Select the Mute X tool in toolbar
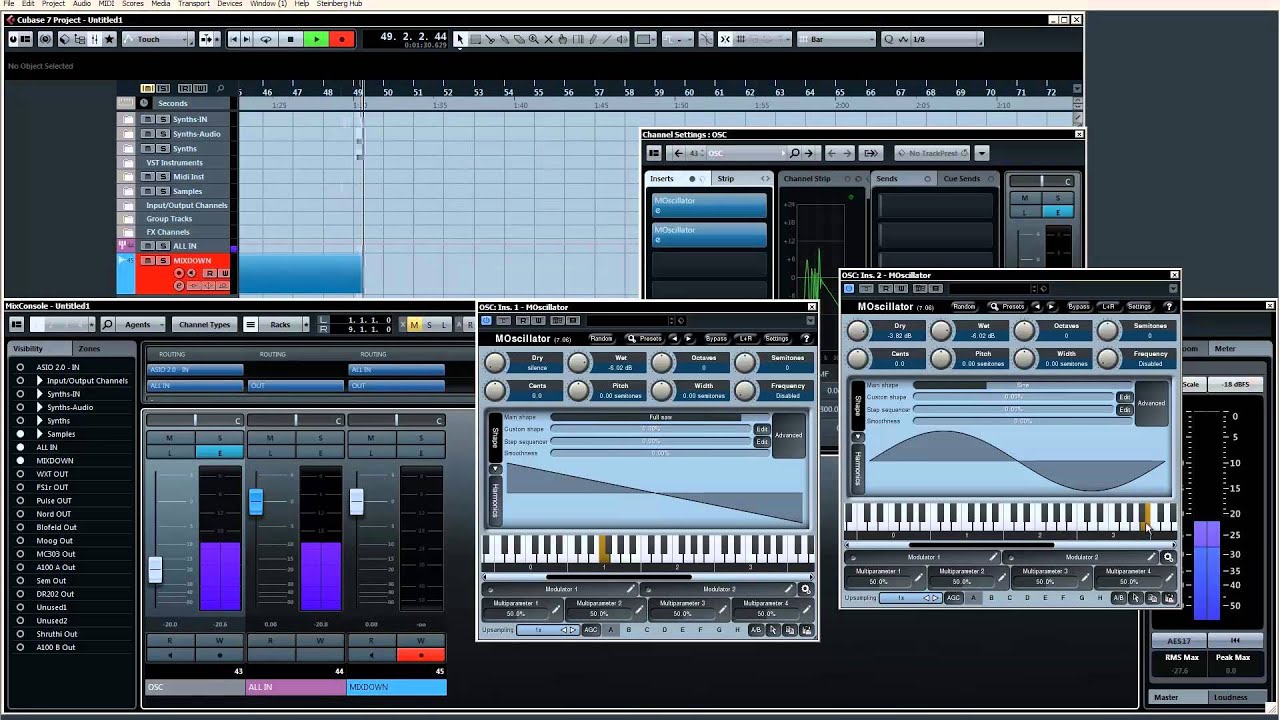1280x720 pixels. coord(548,39)
